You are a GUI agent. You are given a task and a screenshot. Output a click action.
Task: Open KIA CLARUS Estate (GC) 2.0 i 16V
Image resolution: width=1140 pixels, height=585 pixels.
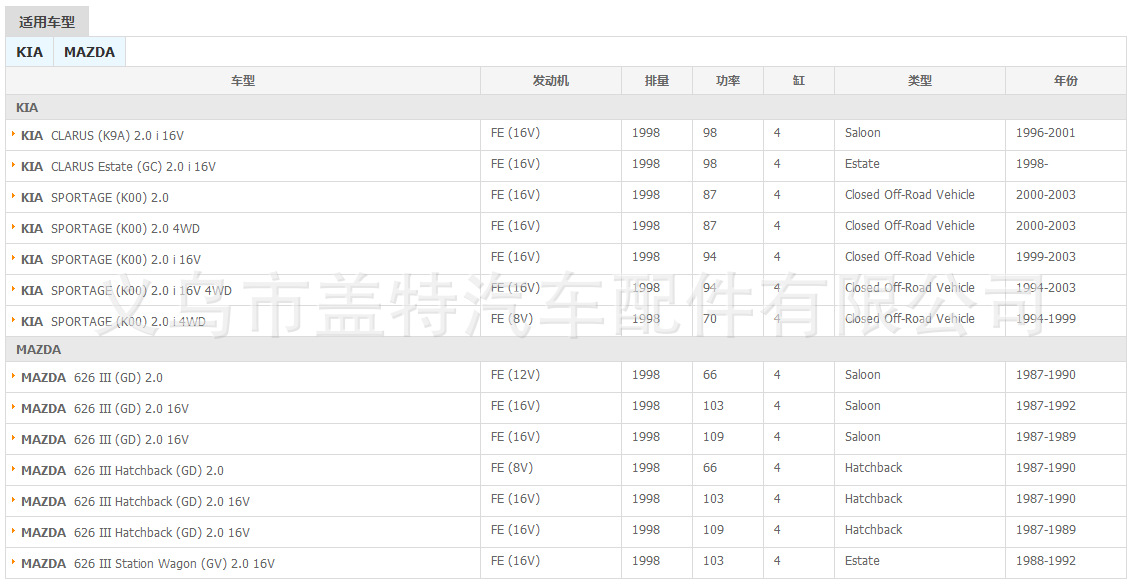[119, 167]
